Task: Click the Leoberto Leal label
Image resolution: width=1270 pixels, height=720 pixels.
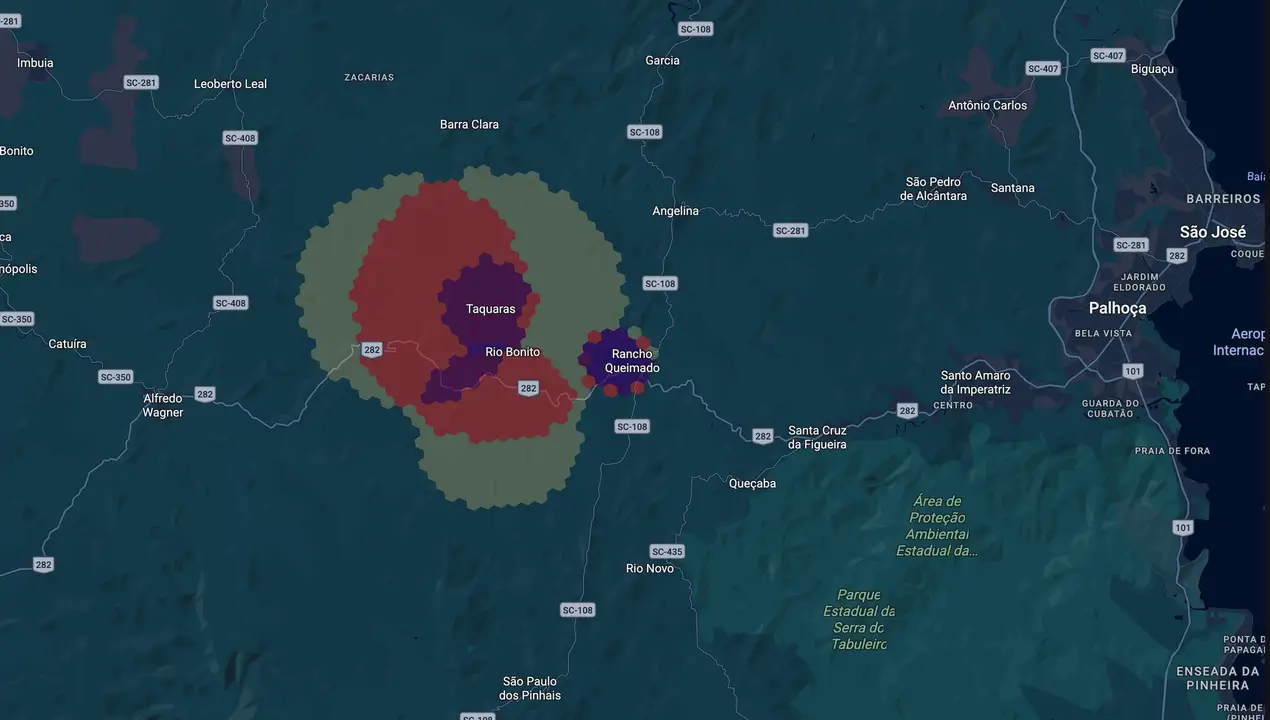Action: coord(231,84)
